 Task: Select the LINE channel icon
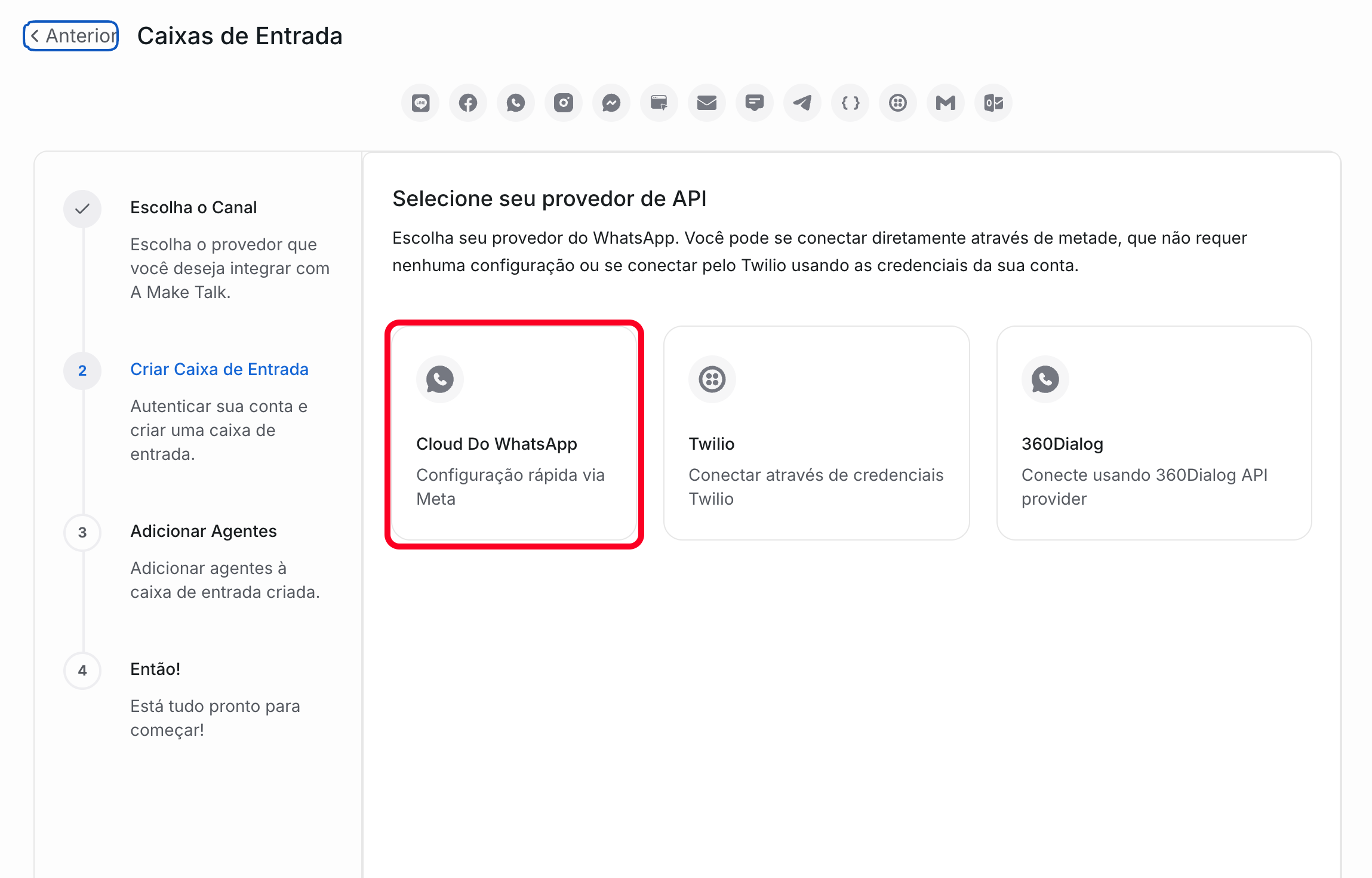click(420, 102)
